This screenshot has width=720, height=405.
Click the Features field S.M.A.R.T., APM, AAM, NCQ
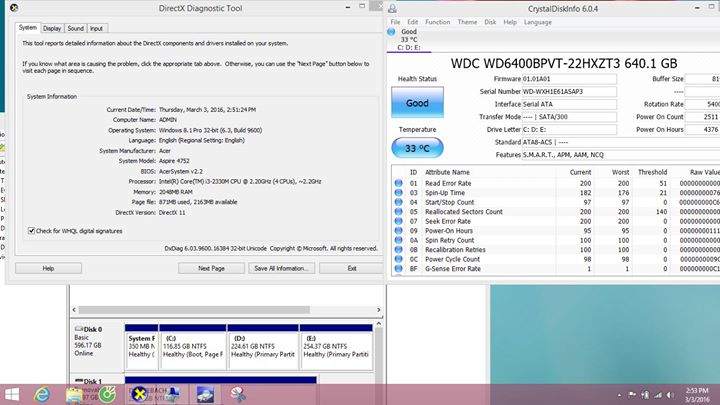[621, 155]
